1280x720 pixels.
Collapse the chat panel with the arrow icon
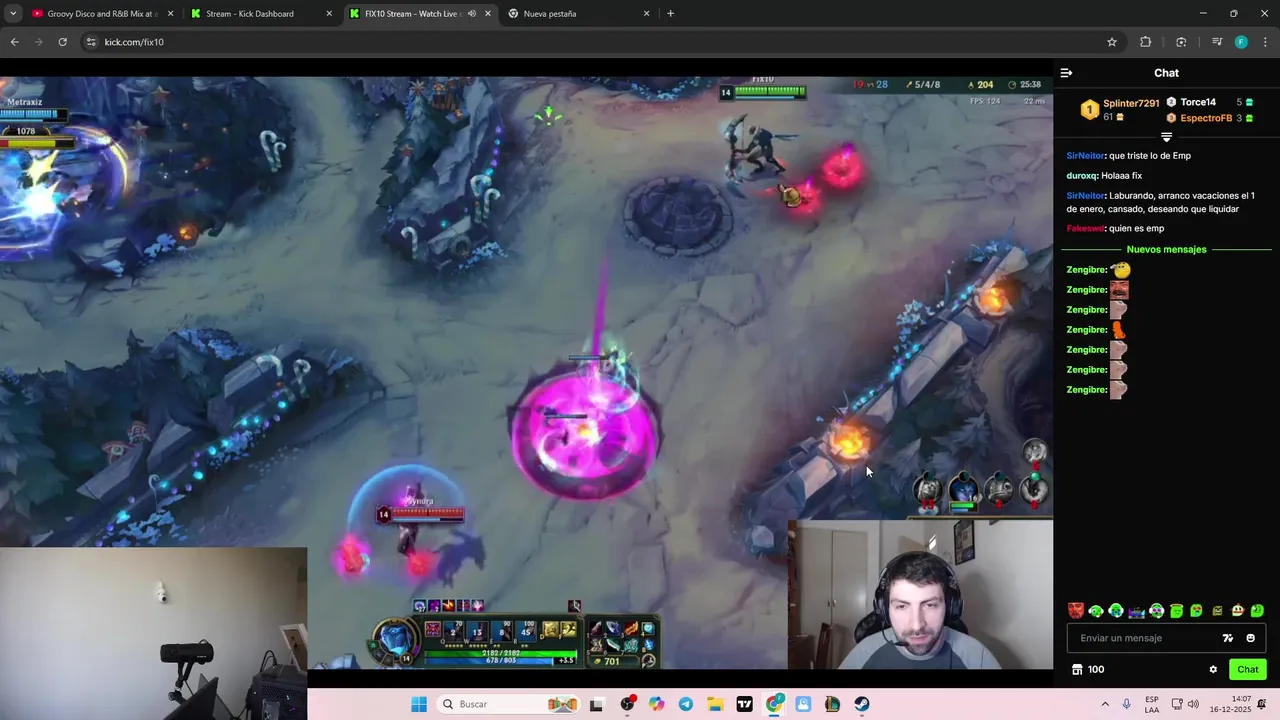1066,73
